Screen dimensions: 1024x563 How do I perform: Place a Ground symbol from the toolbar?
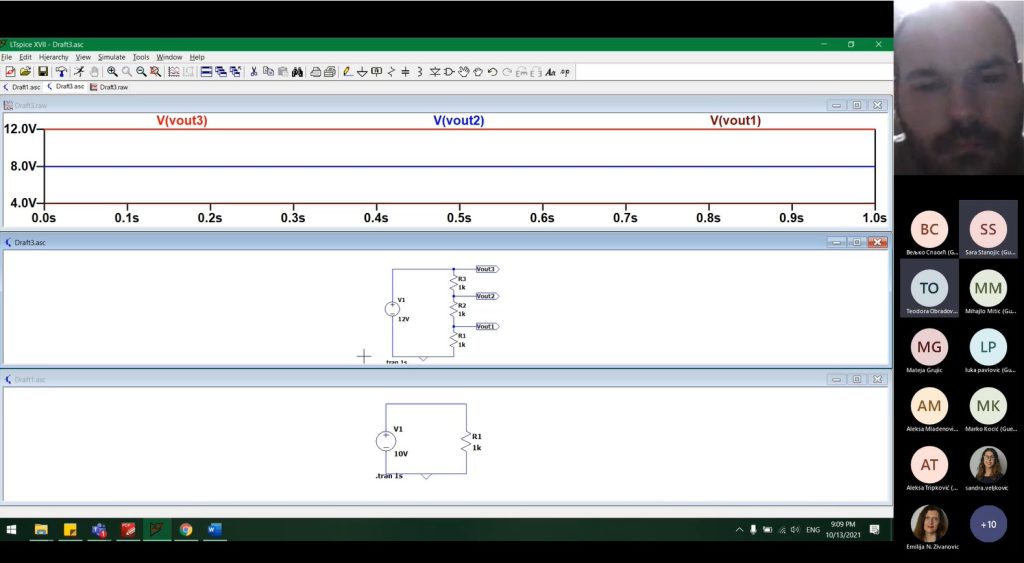pyautogui.click(x=362, y=72)
